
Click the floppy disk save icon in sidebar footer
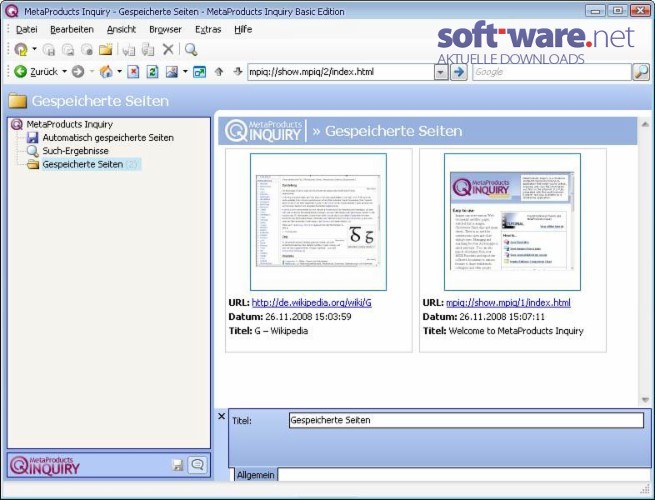click(178, 465)
